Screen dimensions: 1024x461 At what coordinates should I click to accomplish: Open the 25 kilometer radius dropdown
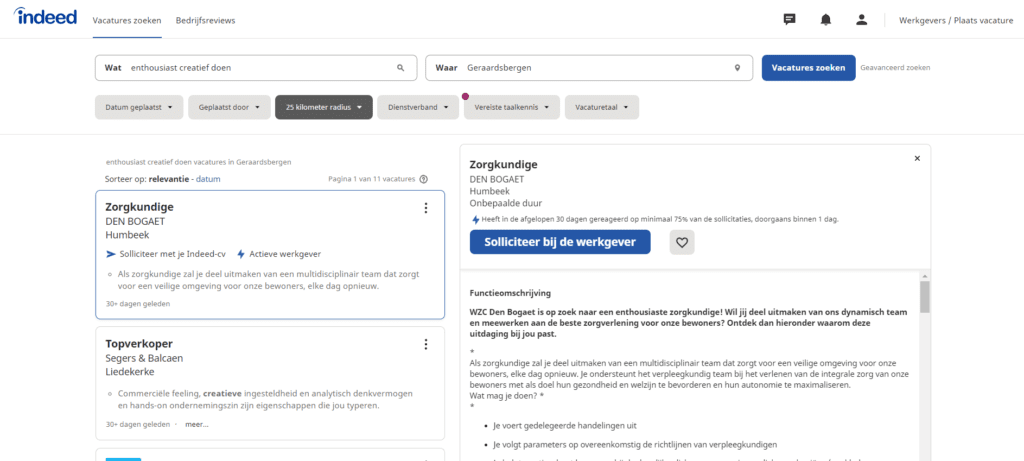click(x=324, y=107)
